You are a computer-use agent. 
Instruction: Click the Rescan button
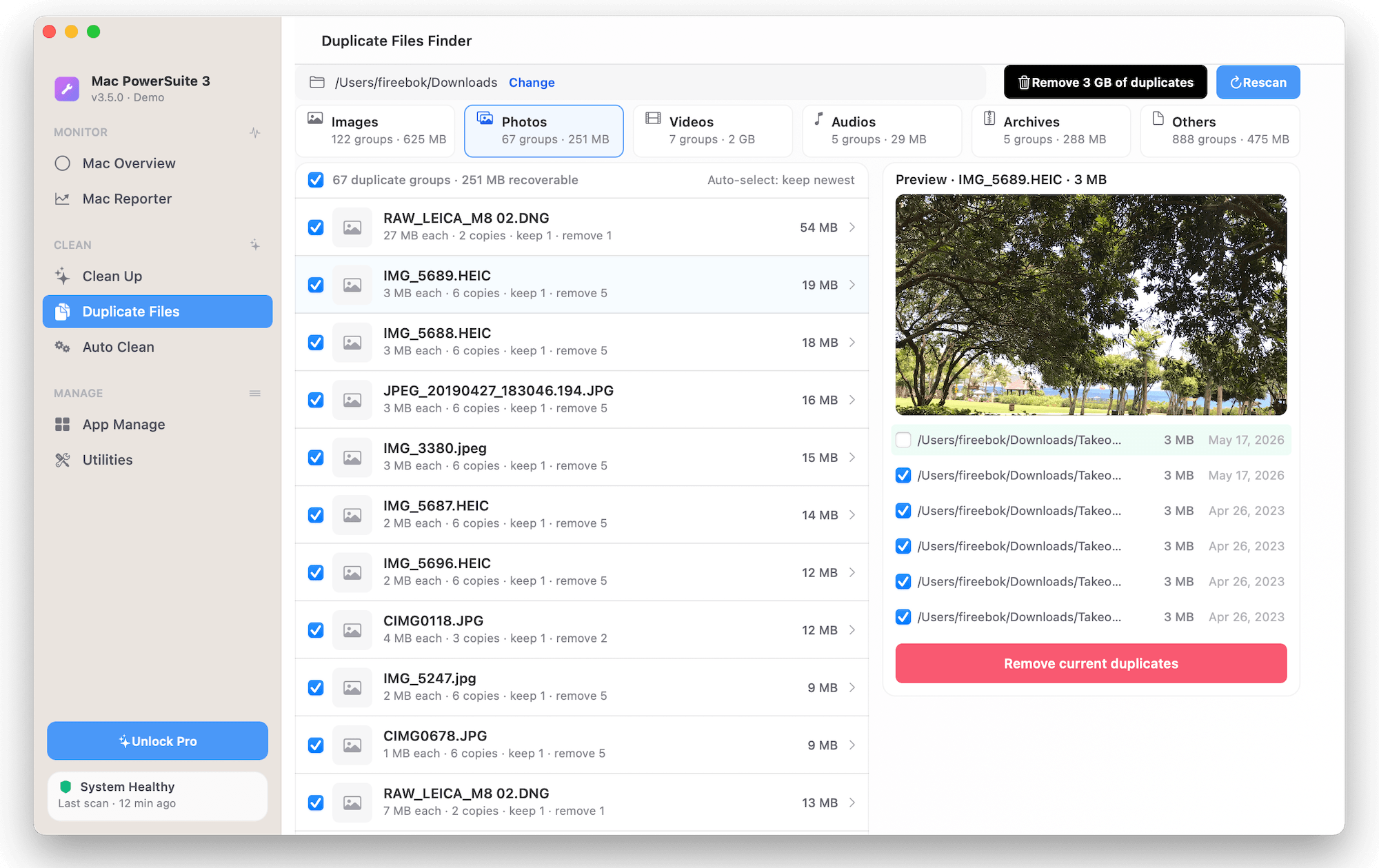pyautogui.click(x=1258, y=82)
